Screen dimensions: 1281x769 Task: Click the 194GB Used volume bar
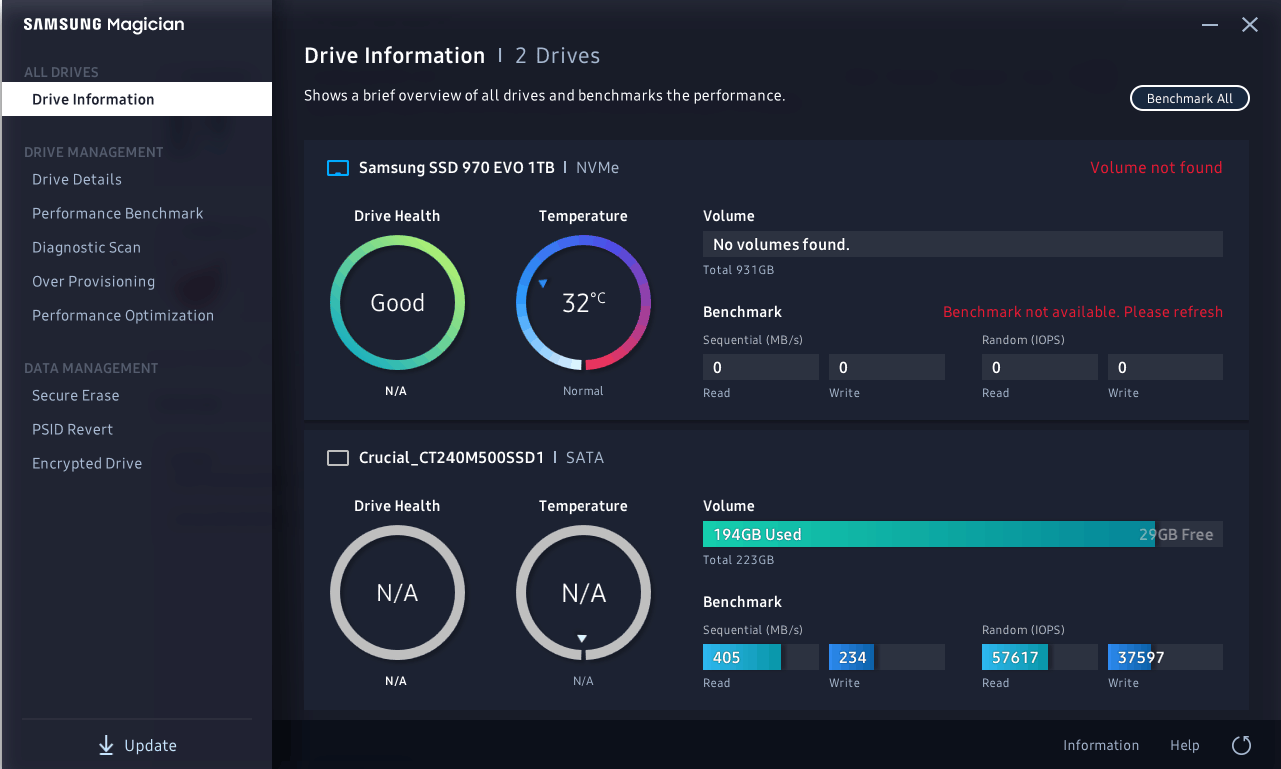[963, 534]
